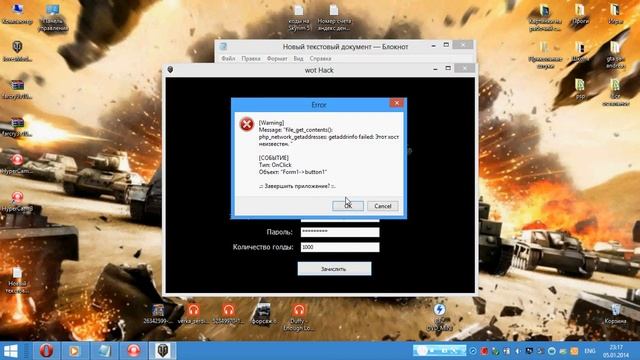Open the upper HyperCam desktop icon
This screenshot has height=360, width=640.
(x=17, y=164)
